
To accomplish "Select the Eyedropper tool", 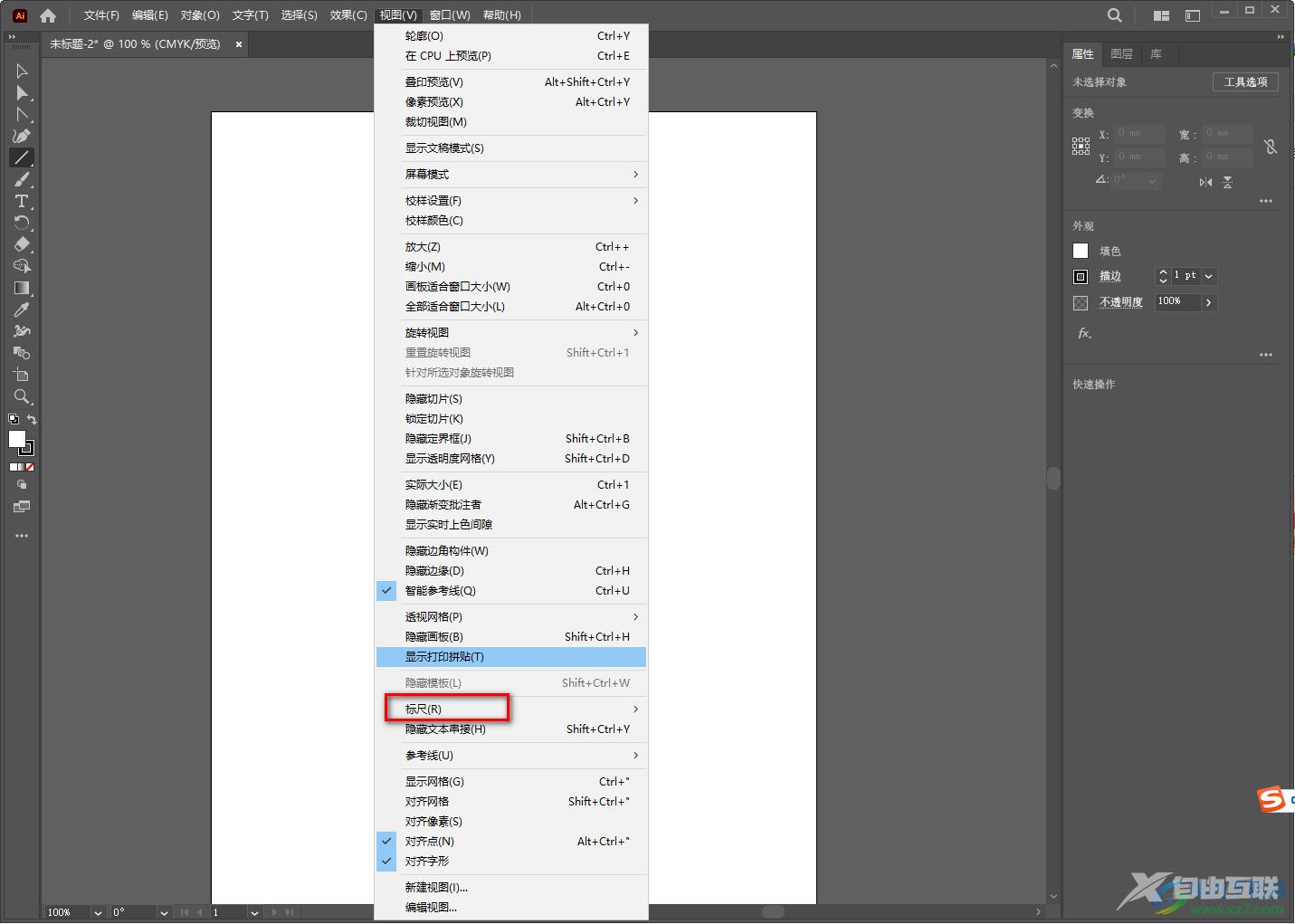I will click(22, 310).
